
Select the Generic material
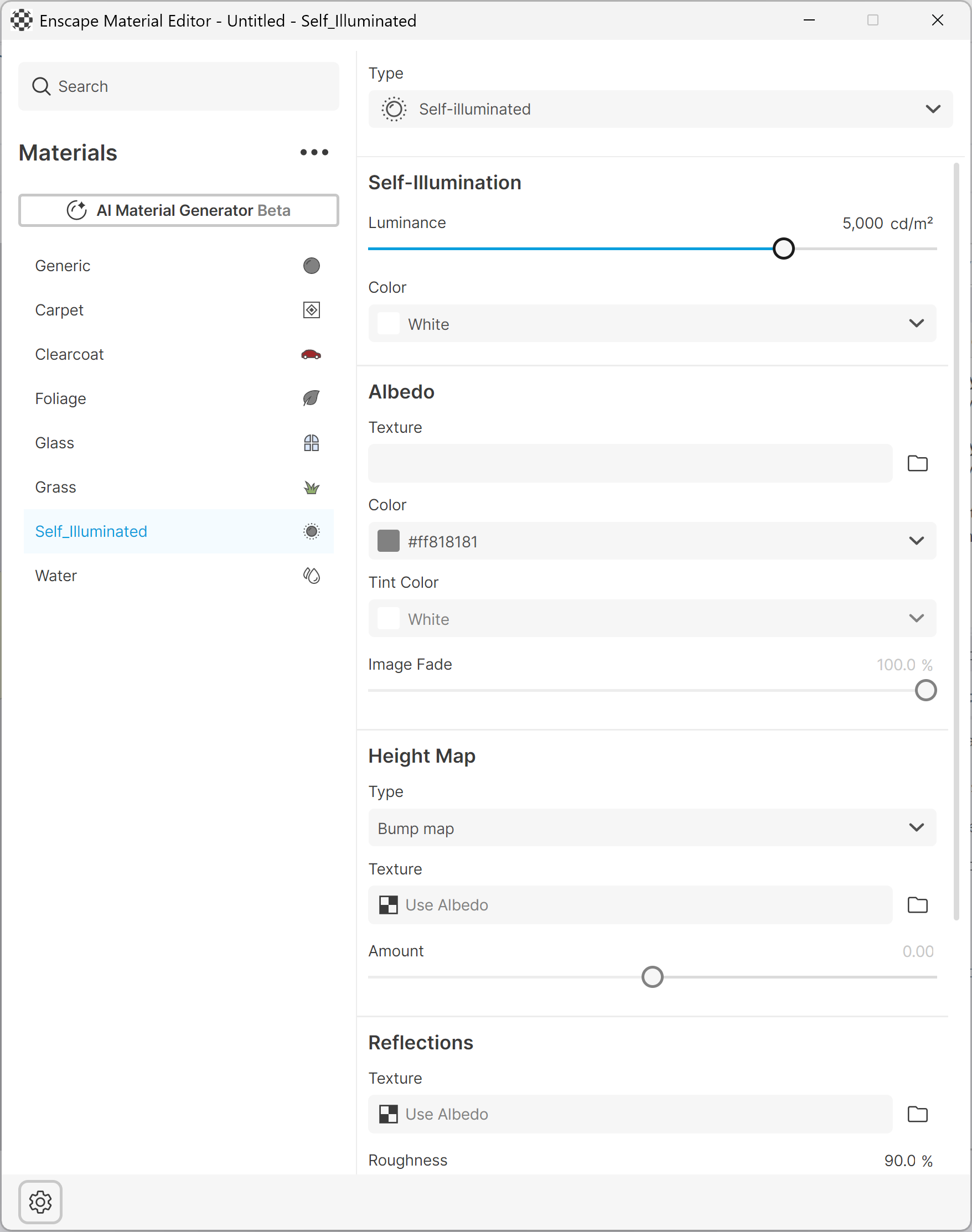[179, 266]
